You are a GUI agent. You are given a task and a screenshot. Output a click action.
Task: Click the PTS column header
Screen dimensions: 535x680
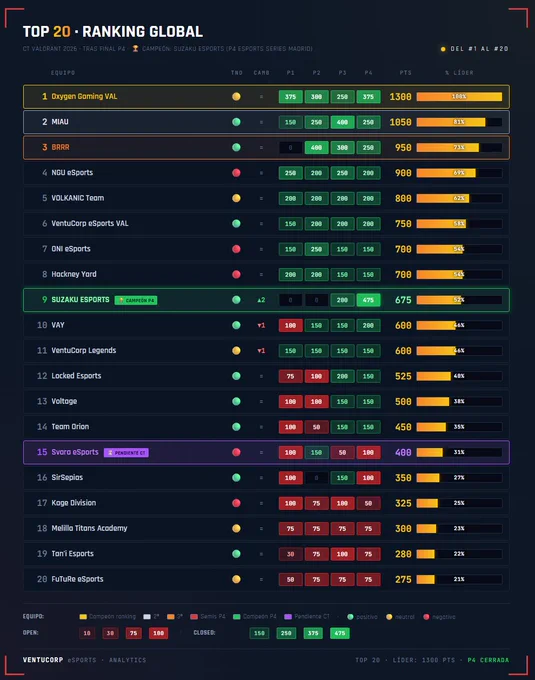pyautogui.click(x=405, y=72)
